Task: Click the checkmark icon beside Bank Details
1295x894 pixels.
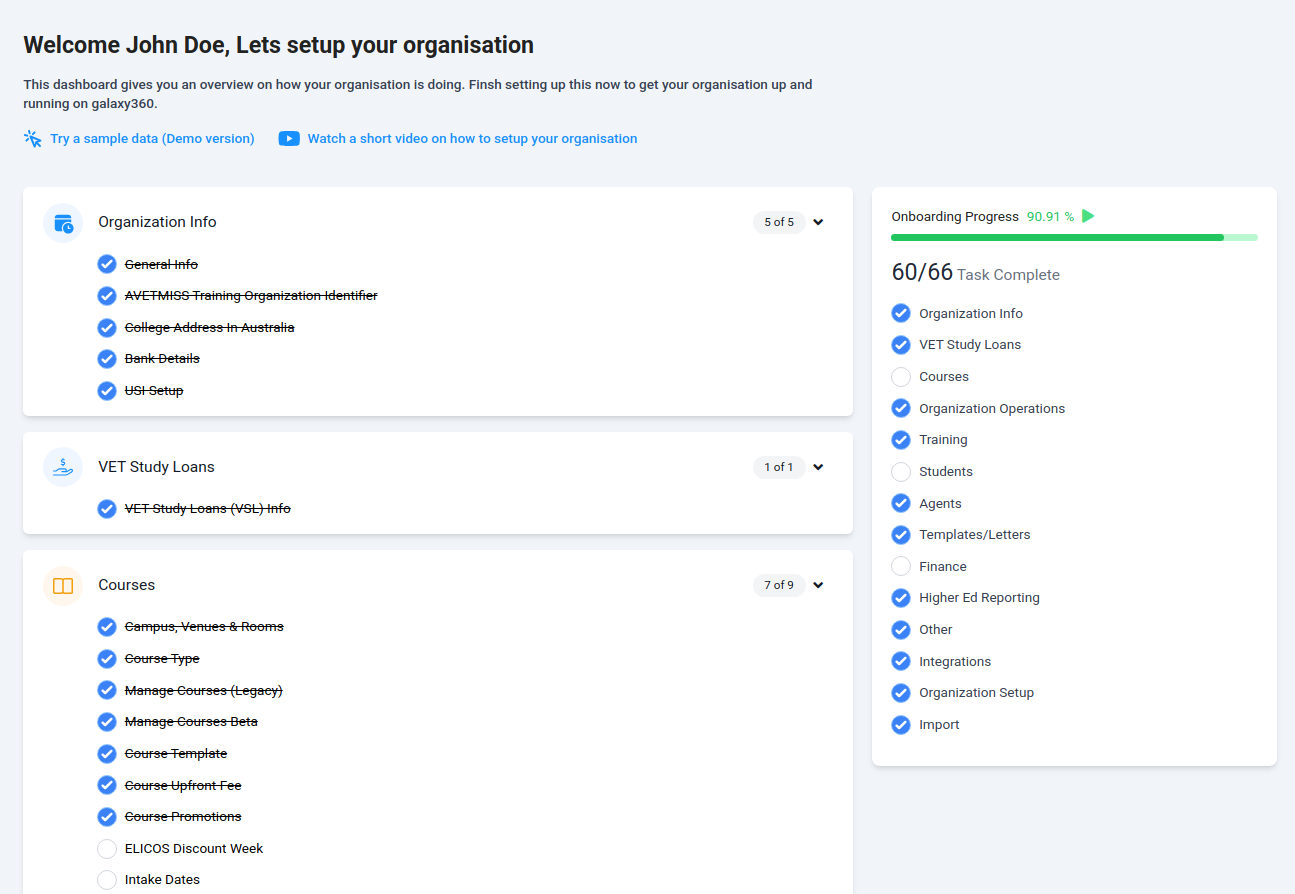Action: pos(107,359)
